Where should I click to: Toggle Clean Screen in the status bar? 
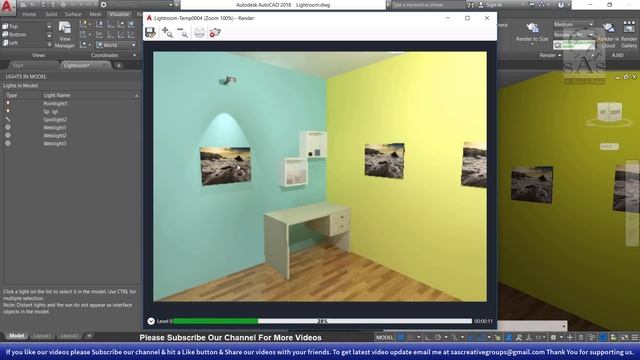point(624,338)
